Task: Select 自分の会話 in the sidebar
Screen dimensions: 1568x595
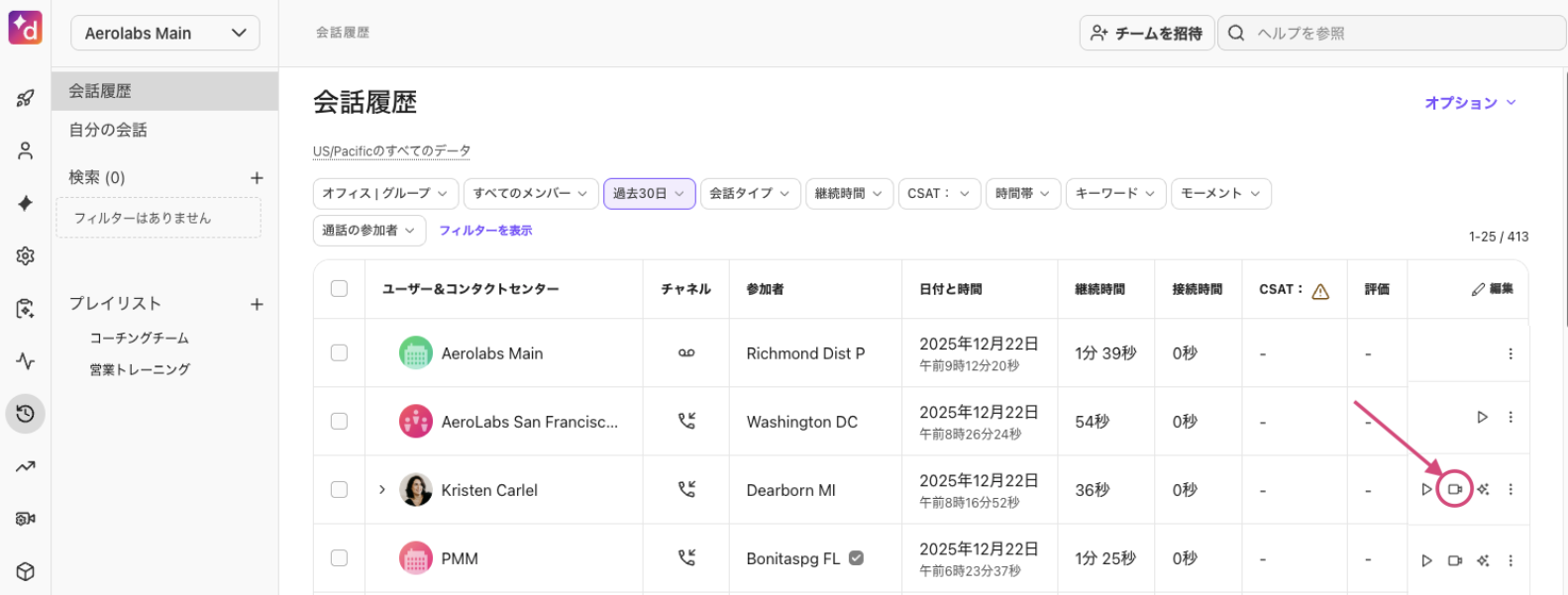Action: pyautogui.click(x=108, y=130)
